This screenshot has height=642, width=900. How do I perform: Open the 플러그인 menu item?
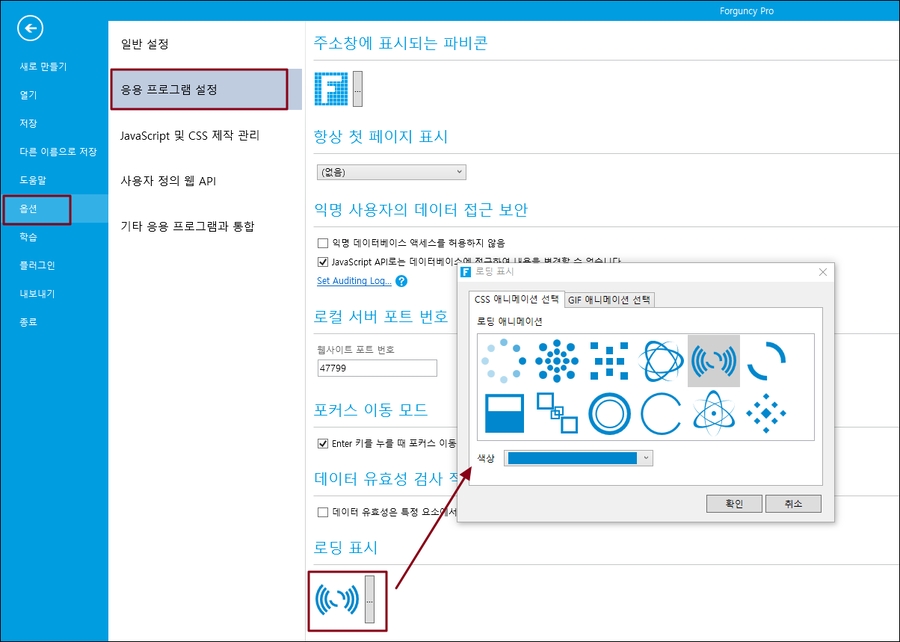tap(37, 266)
